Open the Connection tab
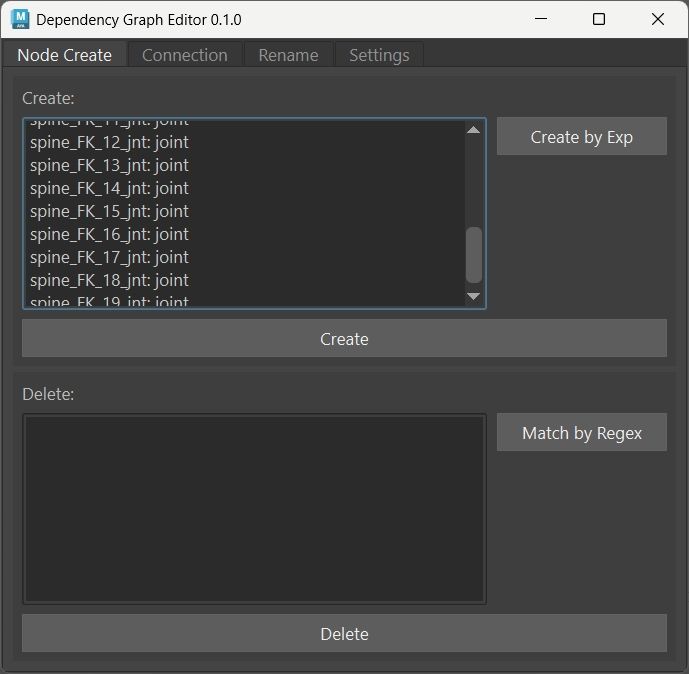This screenshot has width=689, height=674. point(185,55)
